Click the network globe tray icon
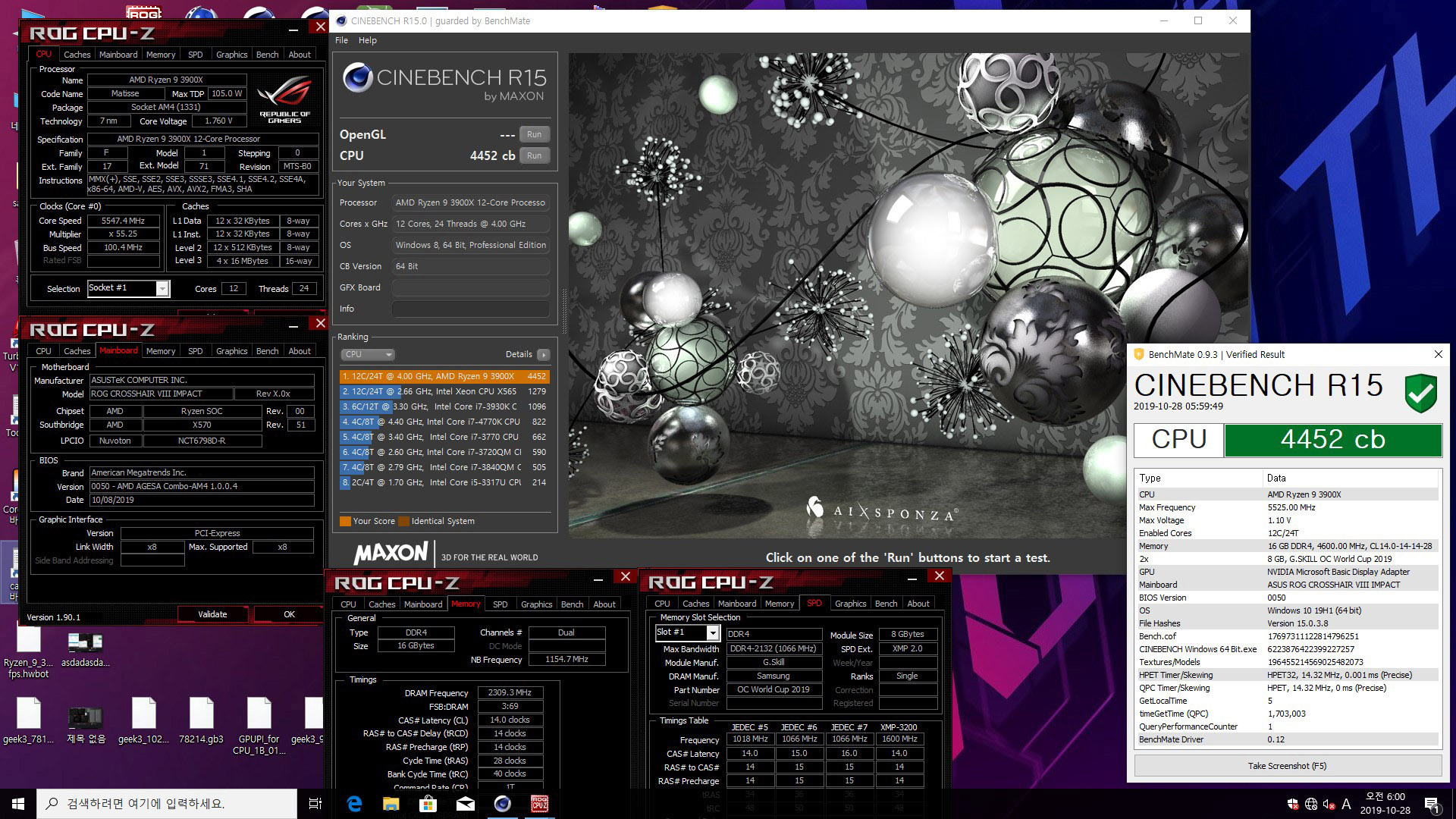The width and height of the screenshot is (1456, 819). click(1311, 804)
